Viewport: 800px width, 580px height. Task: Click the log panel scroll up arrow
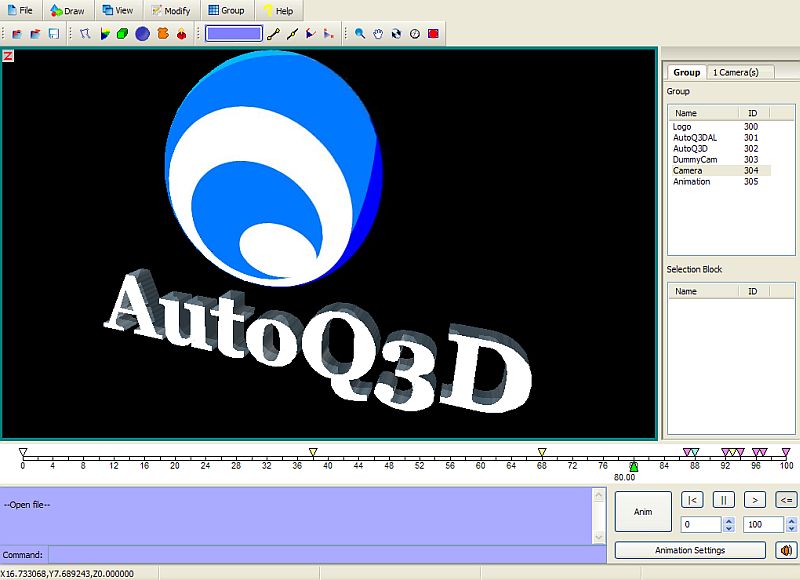(598, 495)
